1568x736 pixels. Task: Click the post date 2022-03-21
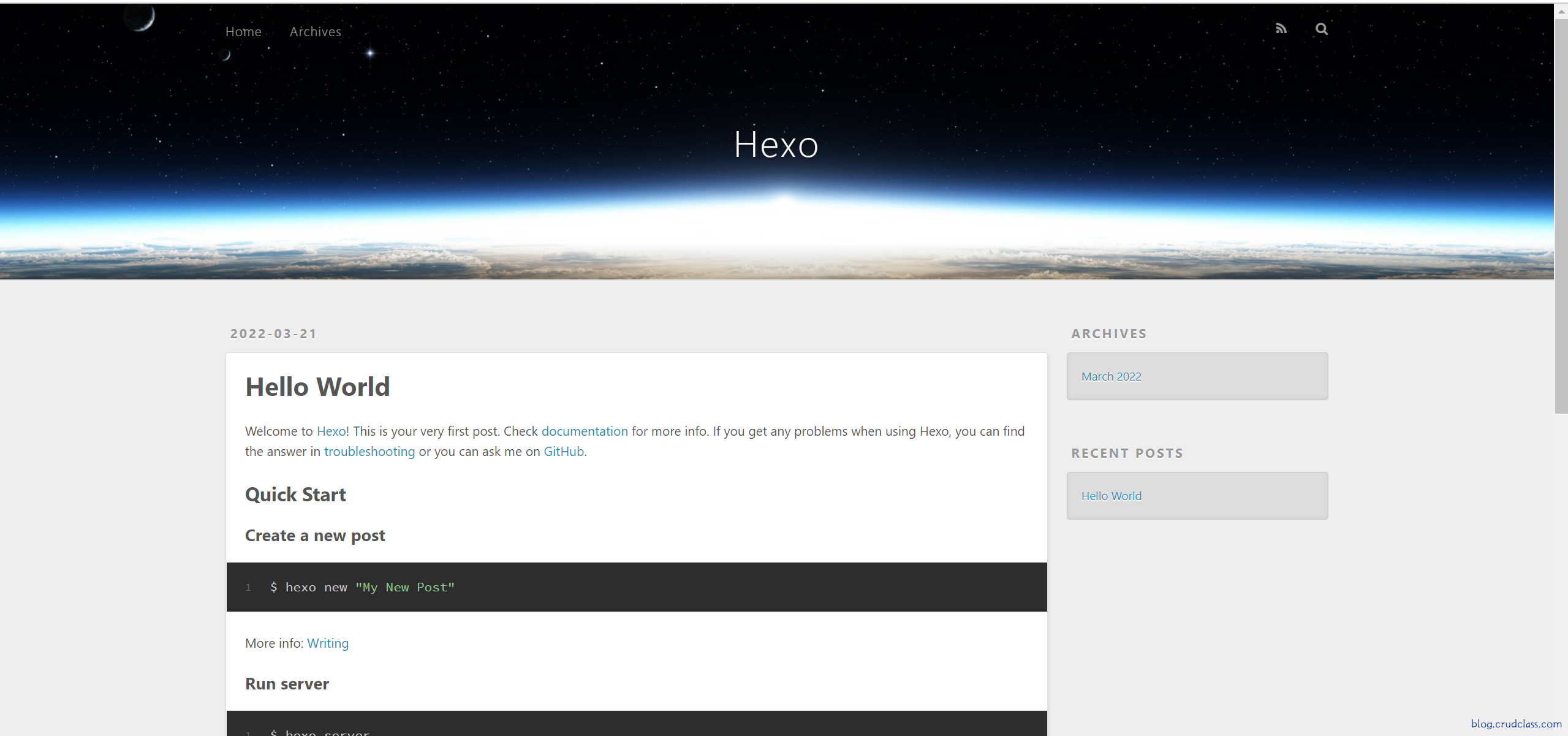[x=273, y=333]
